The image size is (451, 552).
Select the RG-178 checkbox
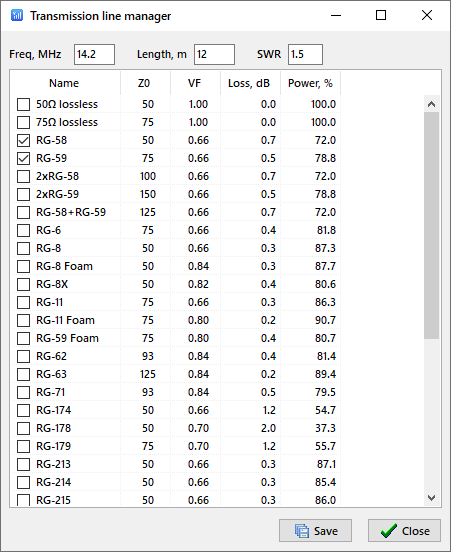pos(24,428)
